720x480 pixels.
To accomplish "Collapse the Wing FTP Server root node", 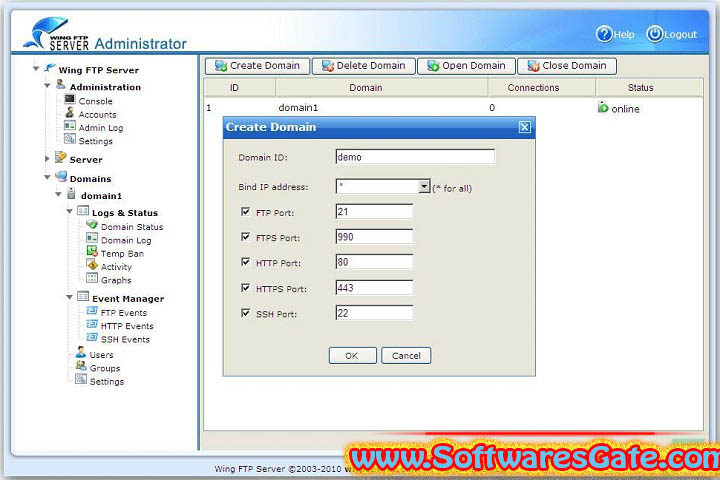I will [36, 68].
